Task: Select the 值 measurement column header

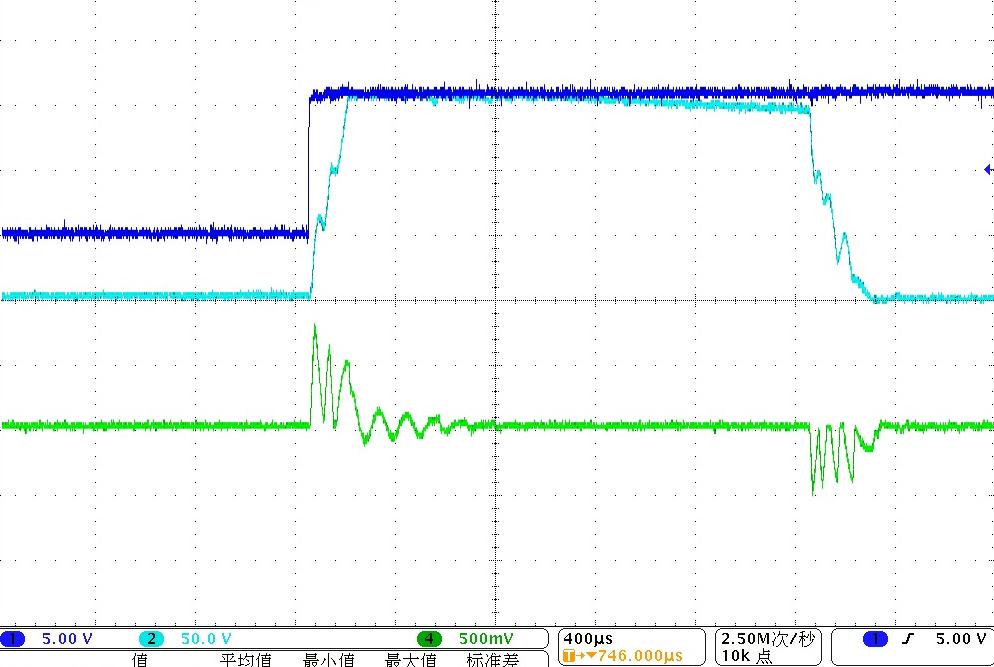Action: (140, 659)
